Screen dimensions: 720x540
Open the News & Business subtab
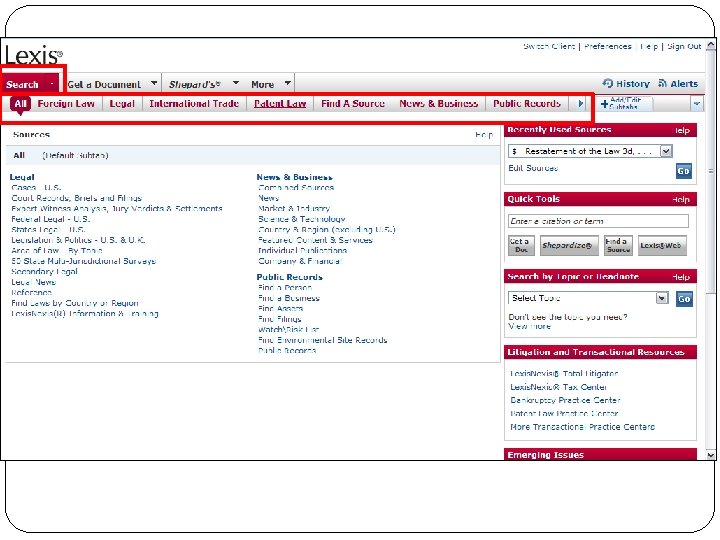click(439, 104)
